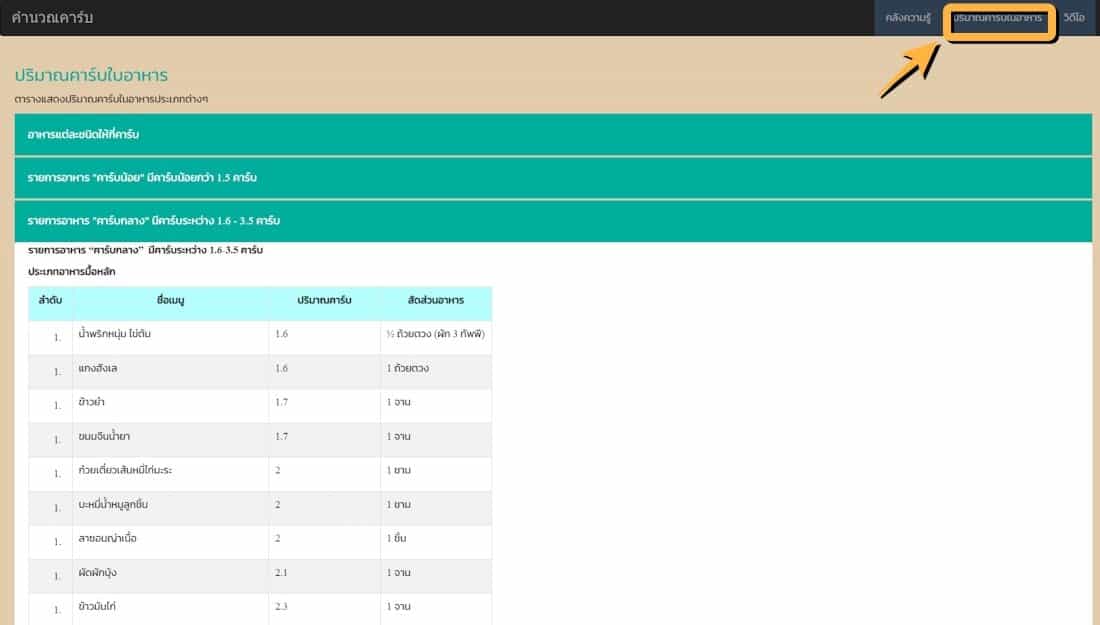
Task: Expand the "คาร์บน้อย" food list panel
Action: tap(142, 177)
